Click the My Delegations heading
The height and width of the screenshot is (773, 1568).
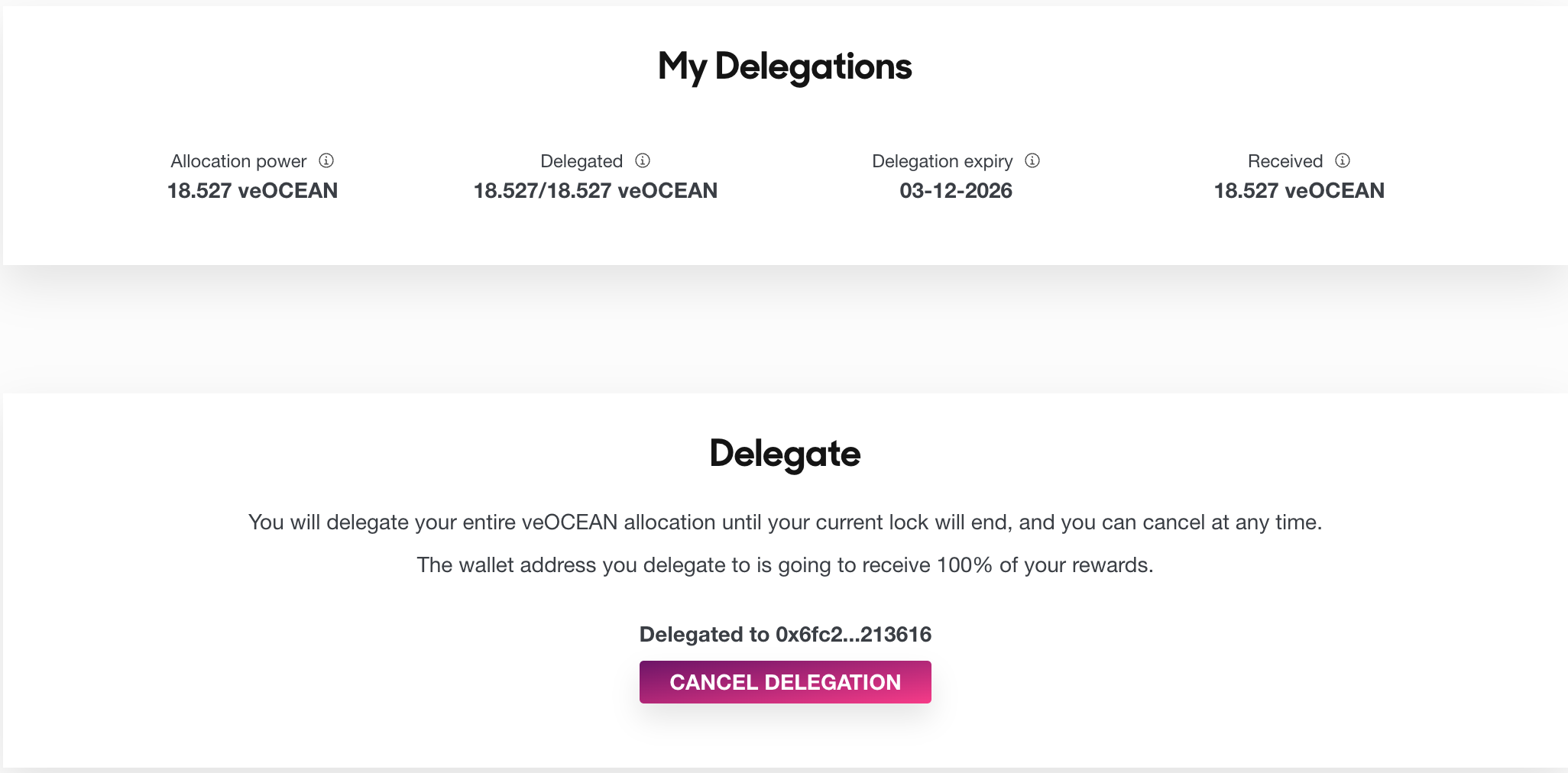[x=785, y=67]
